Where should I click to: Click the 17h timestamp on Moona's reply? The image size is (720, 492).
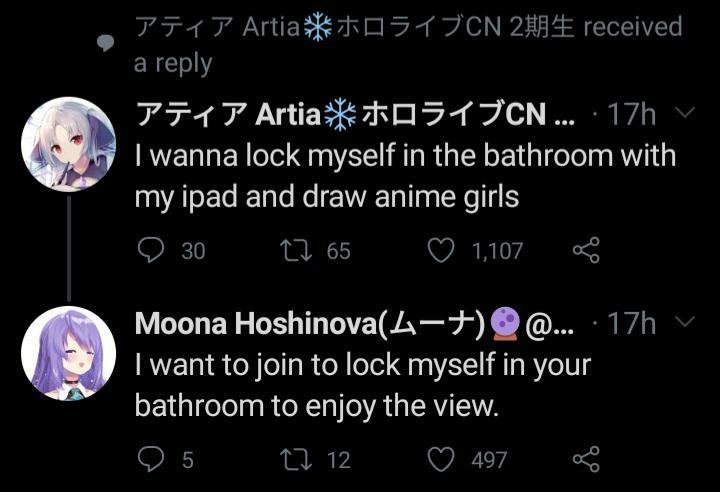point(630,324)
